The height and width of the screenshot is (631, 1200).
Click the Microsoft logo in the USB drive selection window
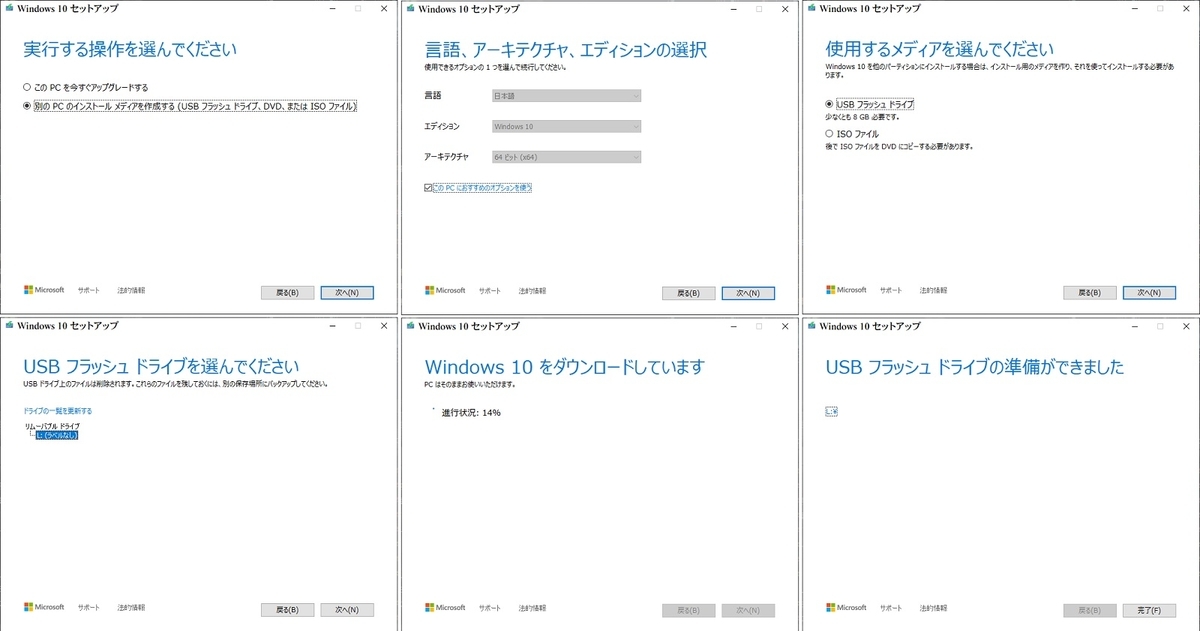(44, 607)
